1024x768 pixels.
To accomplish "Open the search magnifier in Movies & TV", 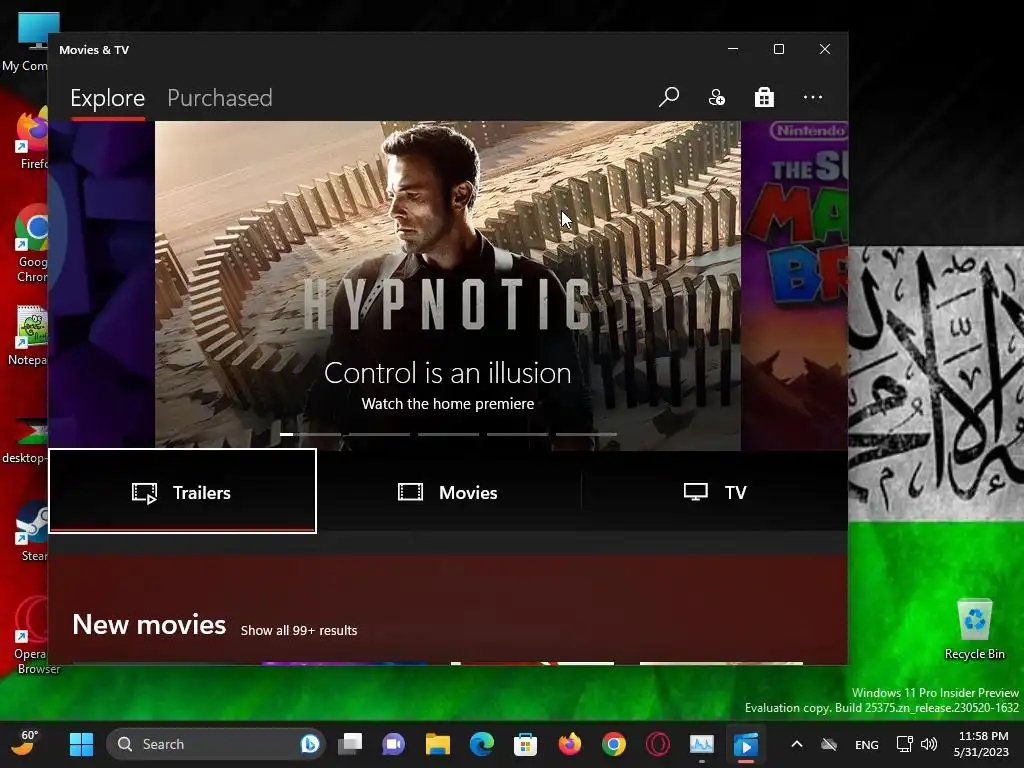I will point(669,97).
